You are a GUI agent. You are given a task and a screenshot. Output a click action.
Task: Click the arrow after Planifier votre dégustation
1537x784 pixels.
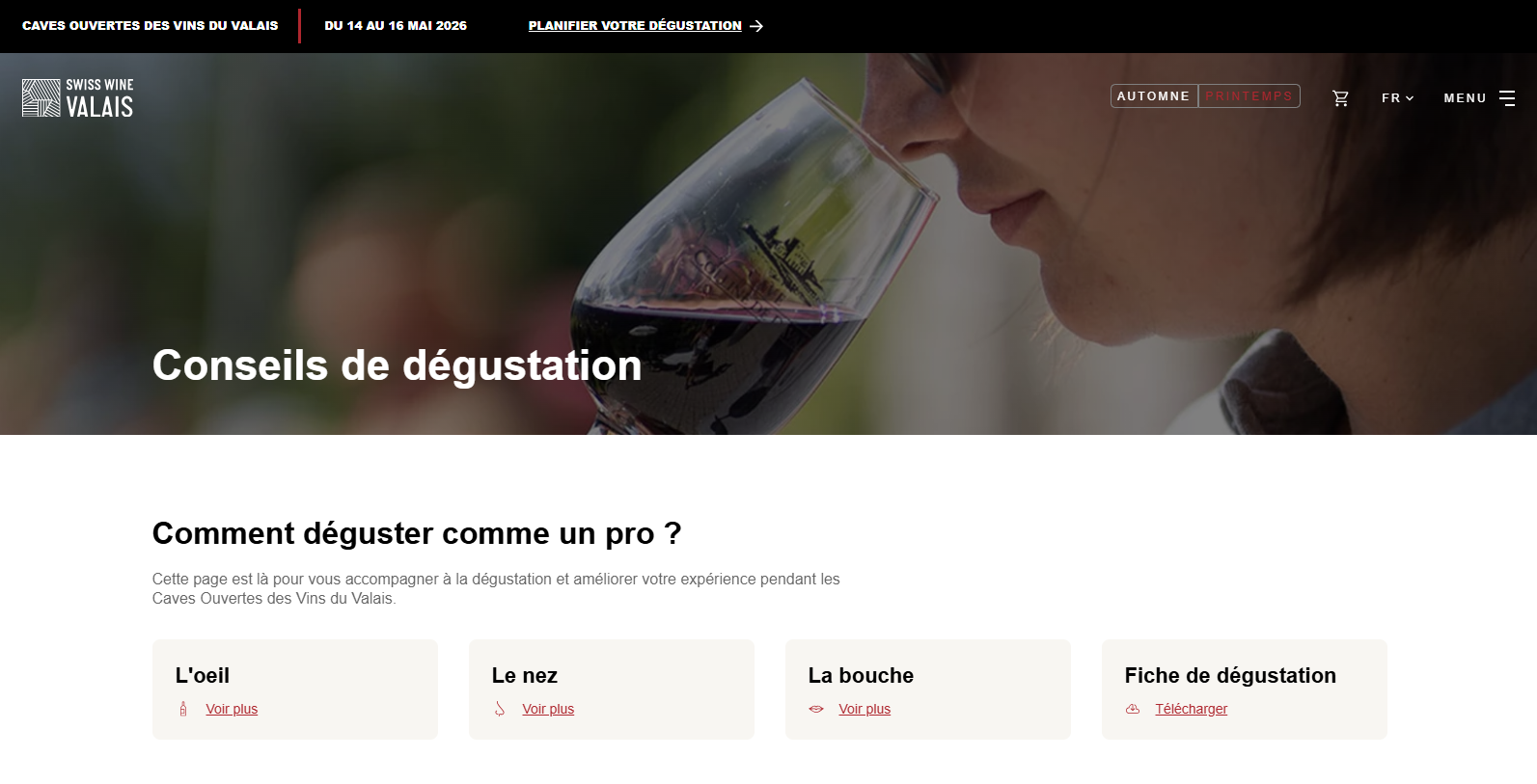point(756,26)
